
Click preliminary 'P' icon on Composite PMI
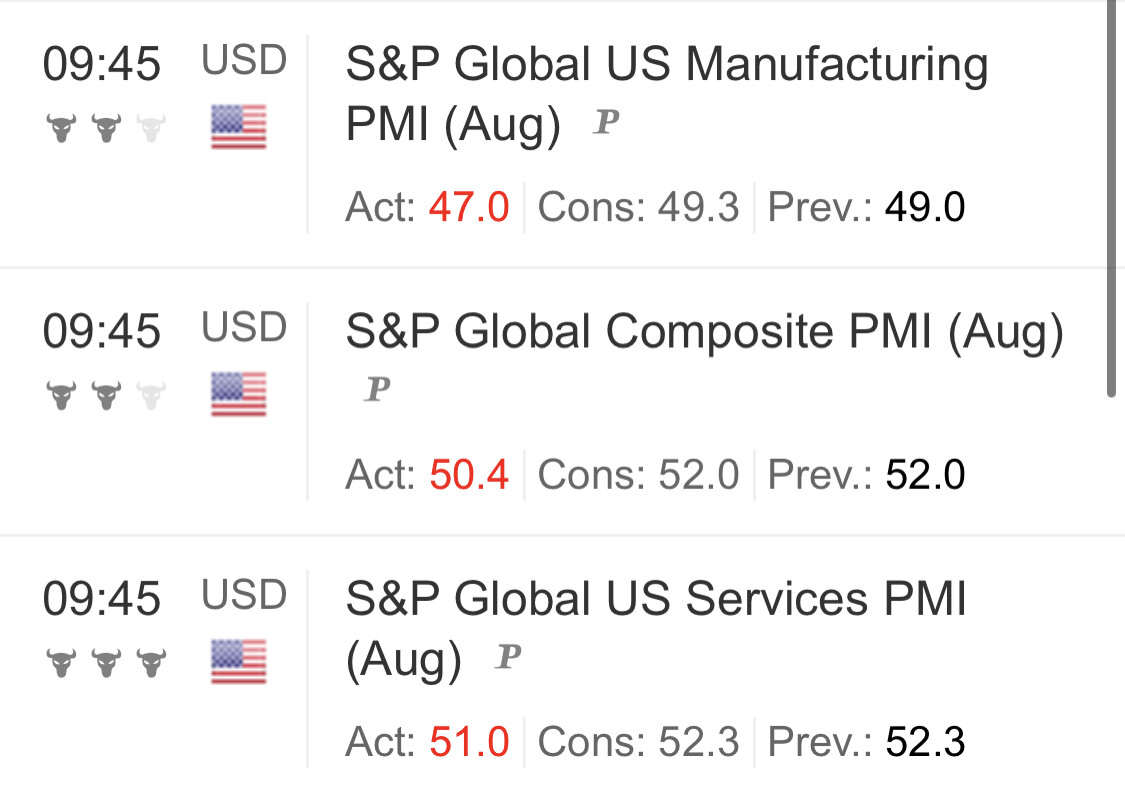[376, 389]
